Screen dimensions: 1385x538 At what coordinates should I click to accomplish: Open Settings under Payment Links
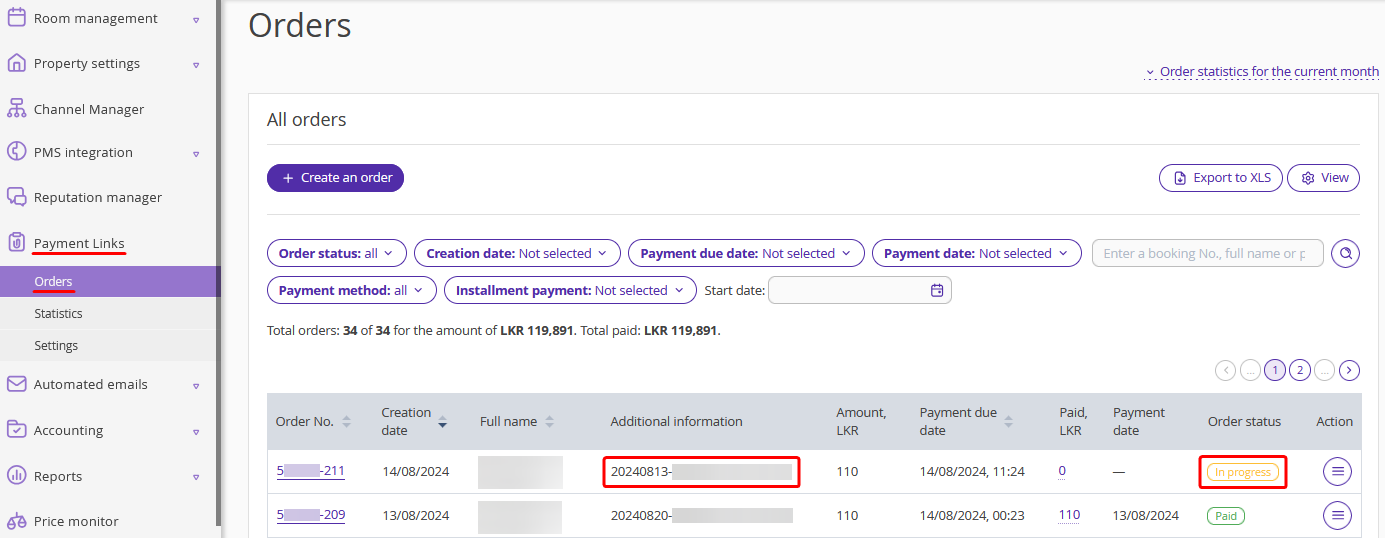point(56,346)
